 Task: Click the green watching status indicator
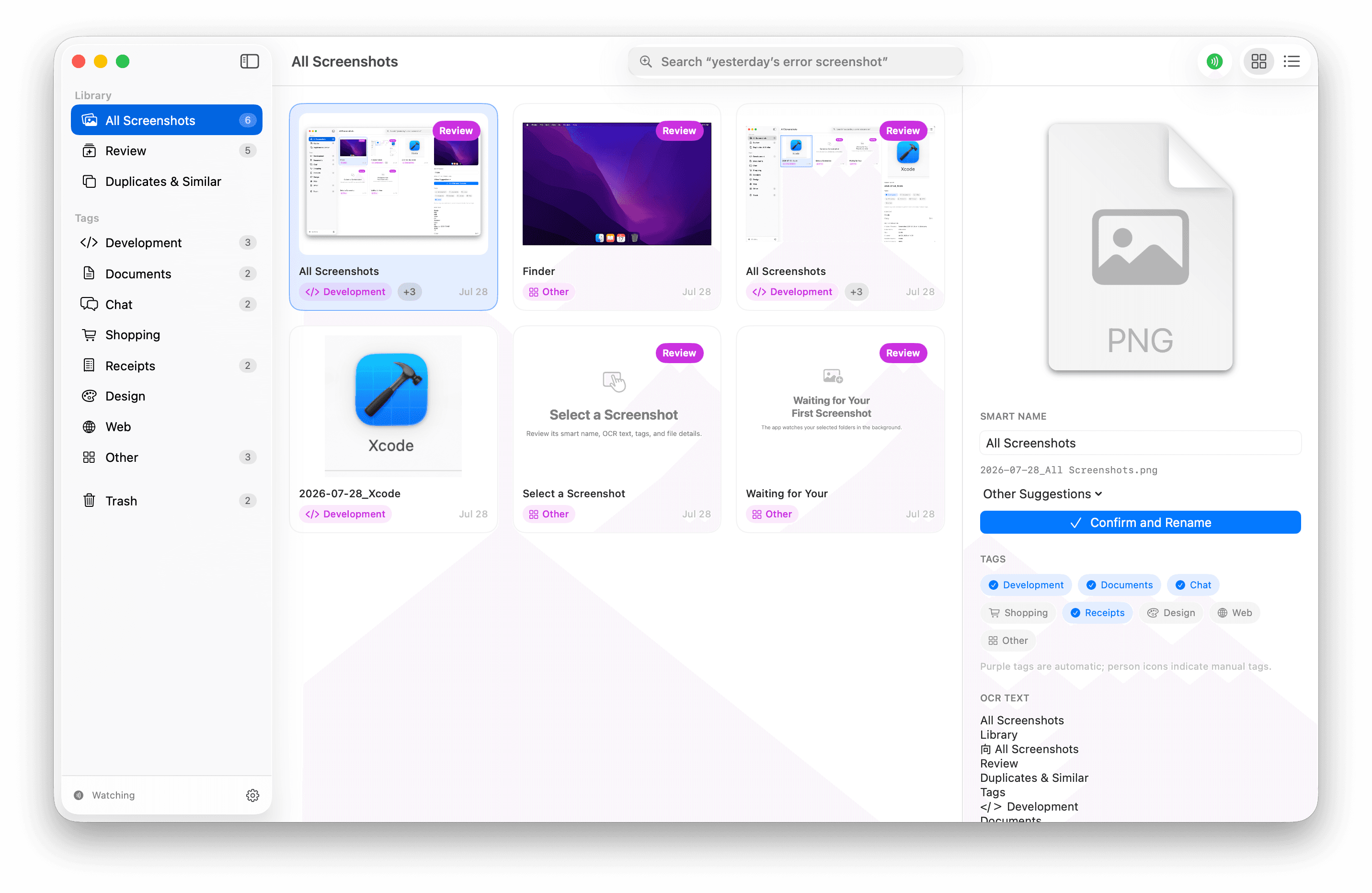tap(1214, 61)
